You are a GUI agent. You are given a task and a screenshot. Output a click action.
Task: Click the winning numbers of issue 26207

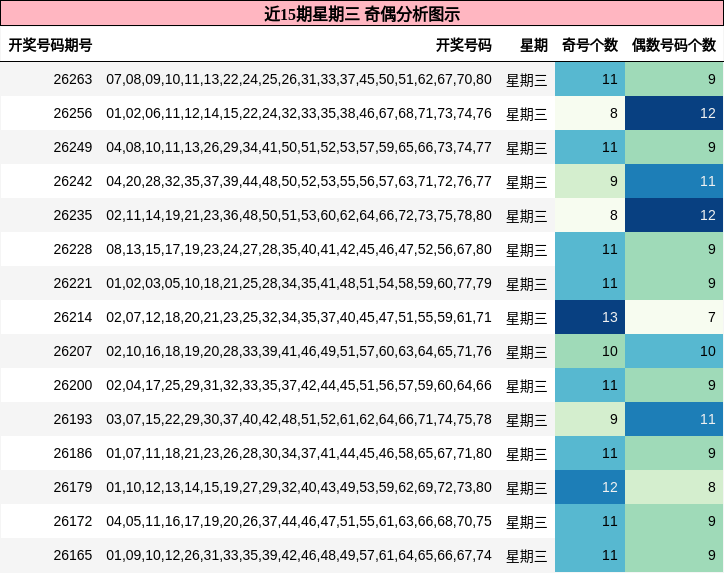299,351
